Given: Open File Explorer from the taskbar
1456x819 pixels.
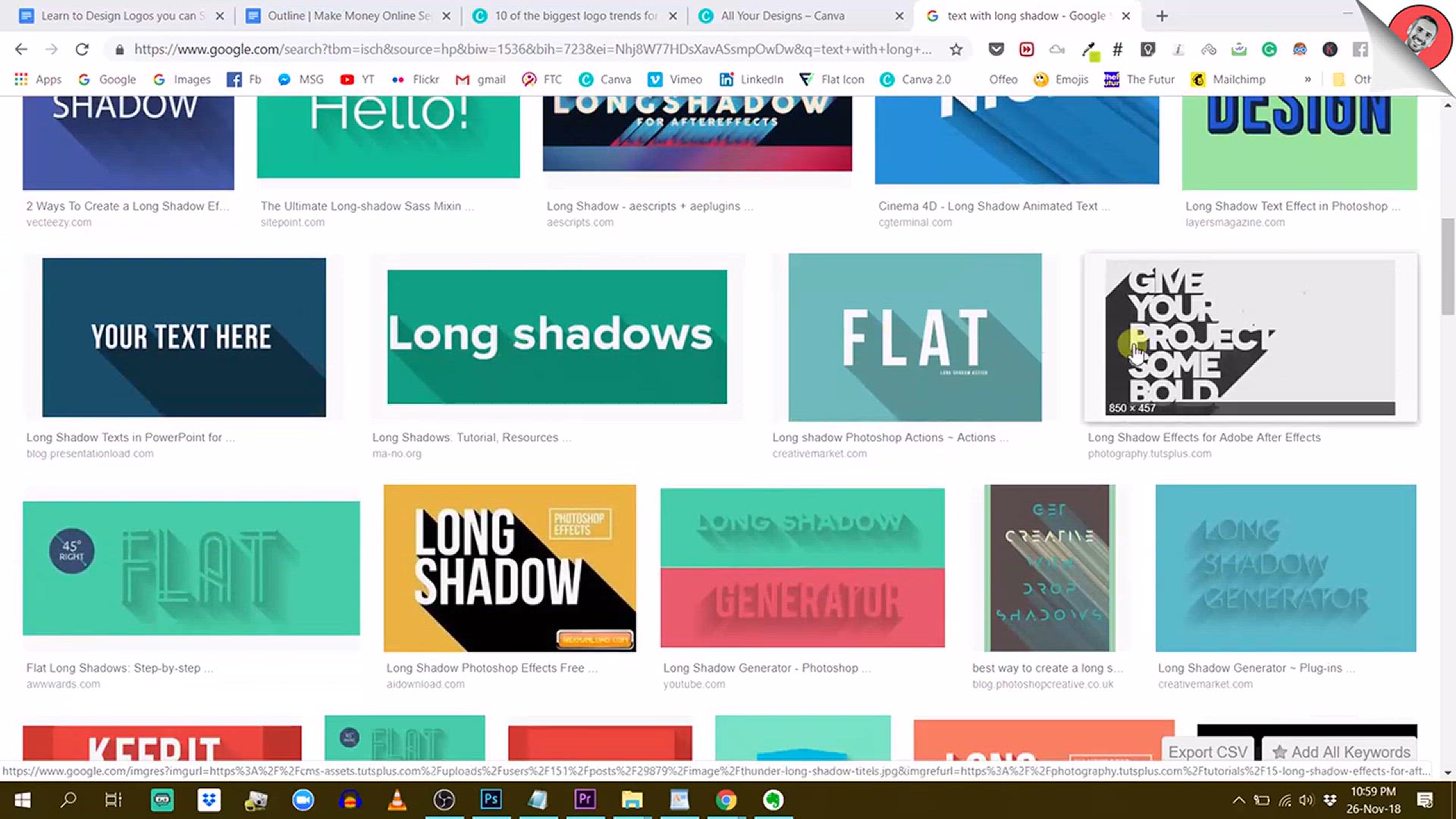Looking at the screenshot, I should (632, 800).
